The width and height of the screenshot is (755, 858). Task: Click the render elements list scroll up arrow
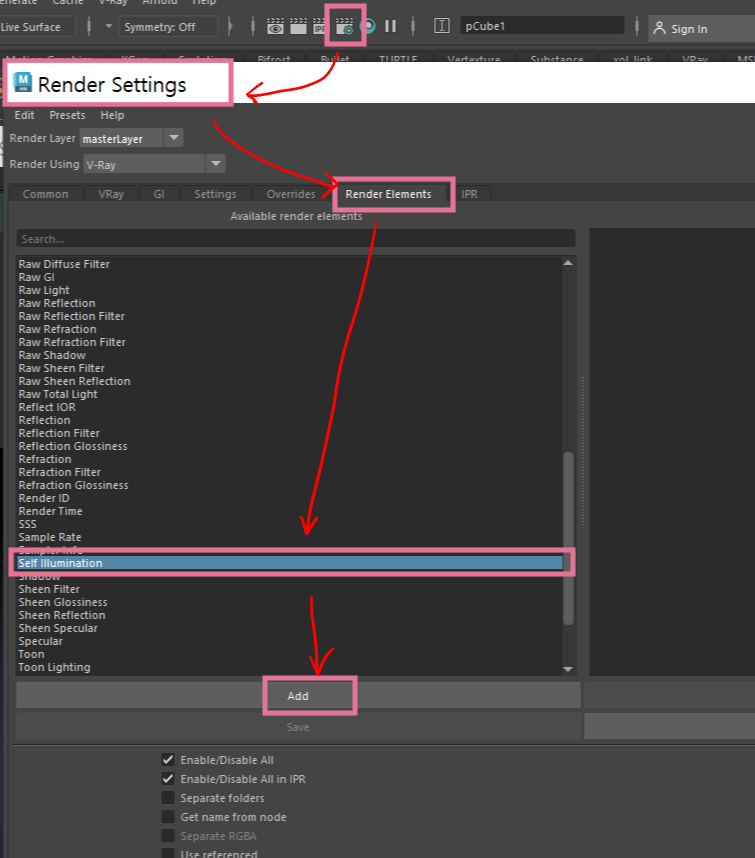pos(568,263)
